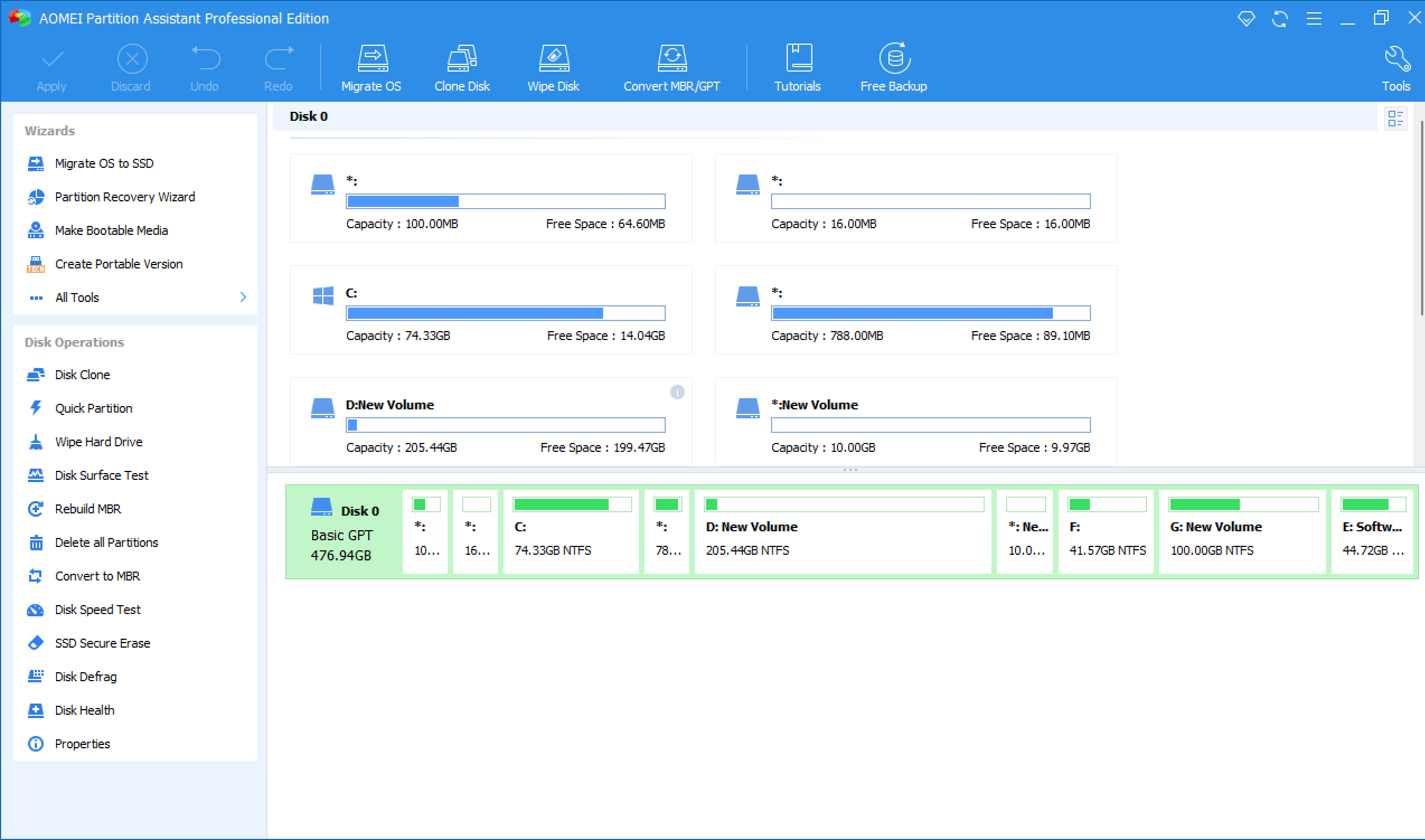Click the C: partition capacity progress bar
The image size is (1425, 840).
click(505, 313)
